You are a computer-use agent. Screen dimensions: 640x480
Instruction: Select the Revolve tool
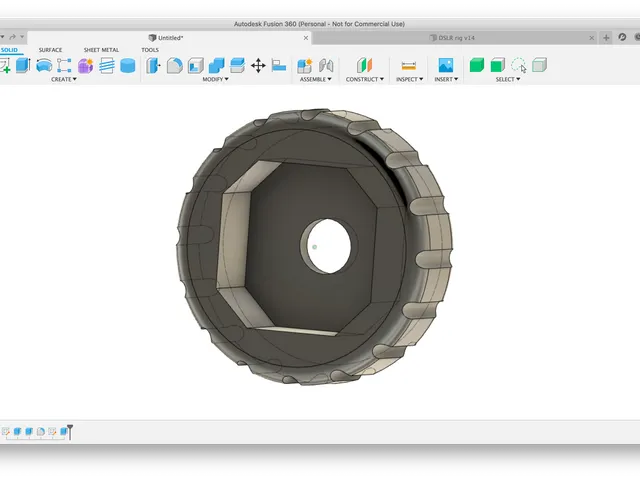pos(44,65)
